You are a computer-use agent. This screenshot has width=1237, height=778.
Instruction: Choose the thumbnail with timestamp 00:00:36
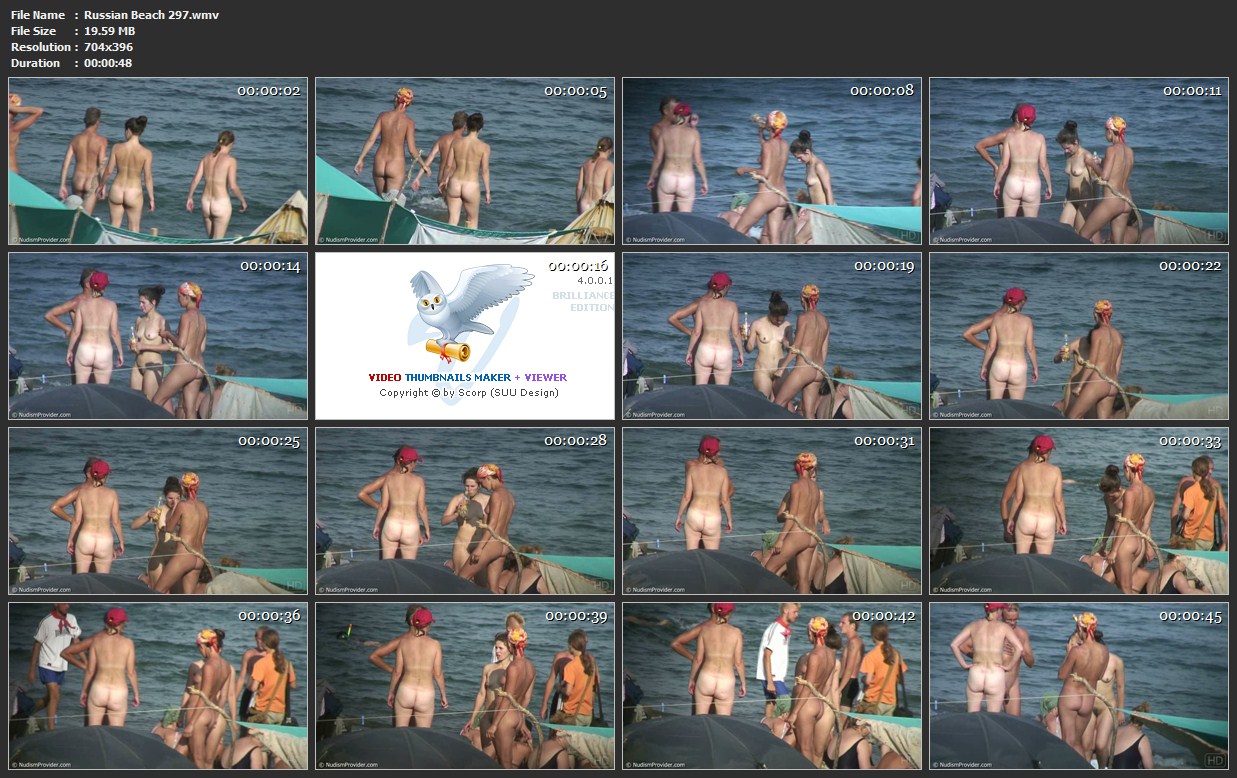158,686
